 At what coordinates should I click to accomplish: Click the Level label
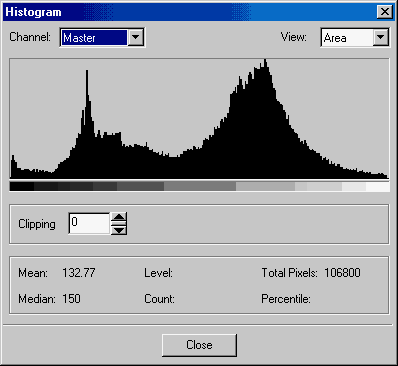point(158,273)
